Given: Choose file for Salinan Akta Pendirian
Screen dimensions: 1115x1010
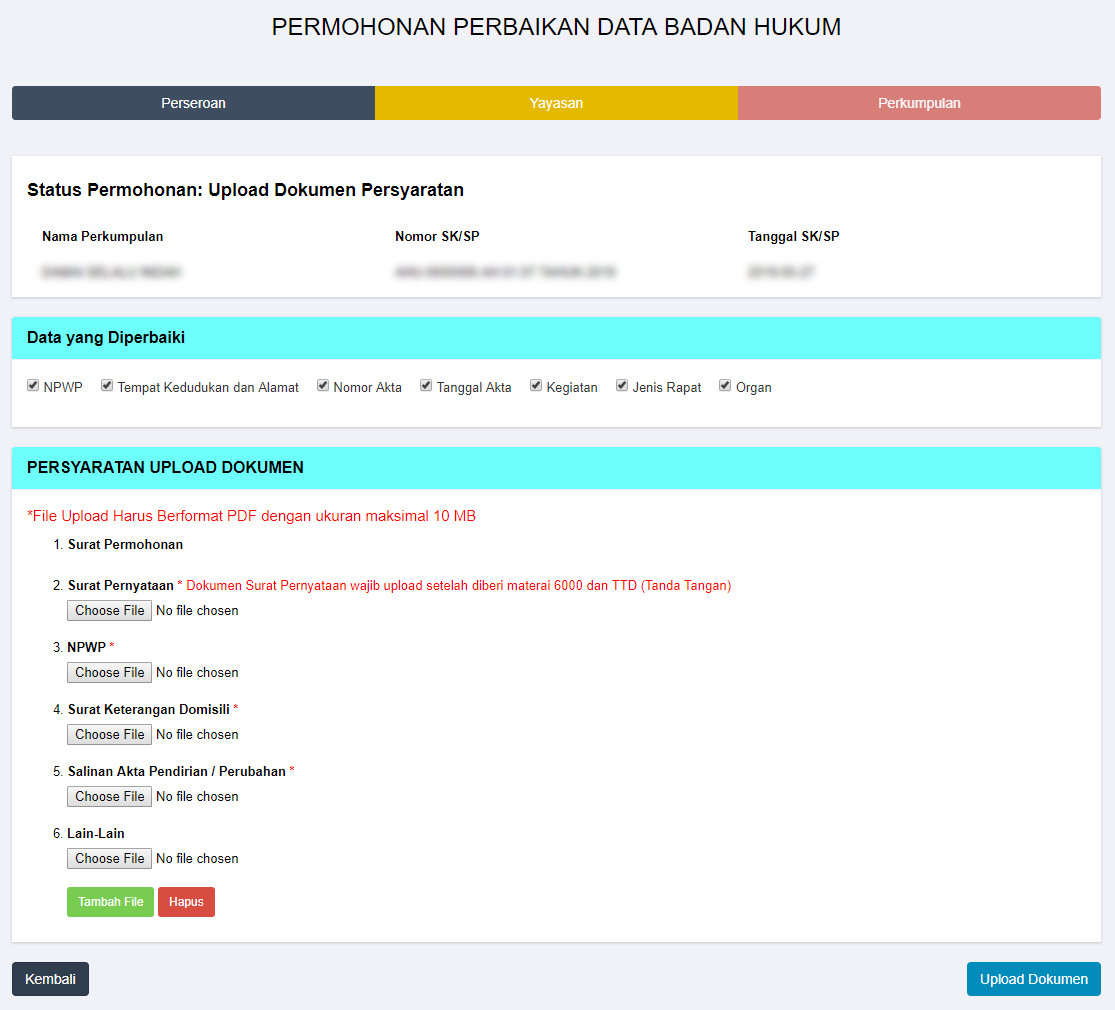Looking at the screenshot, I should coord(110,796).
